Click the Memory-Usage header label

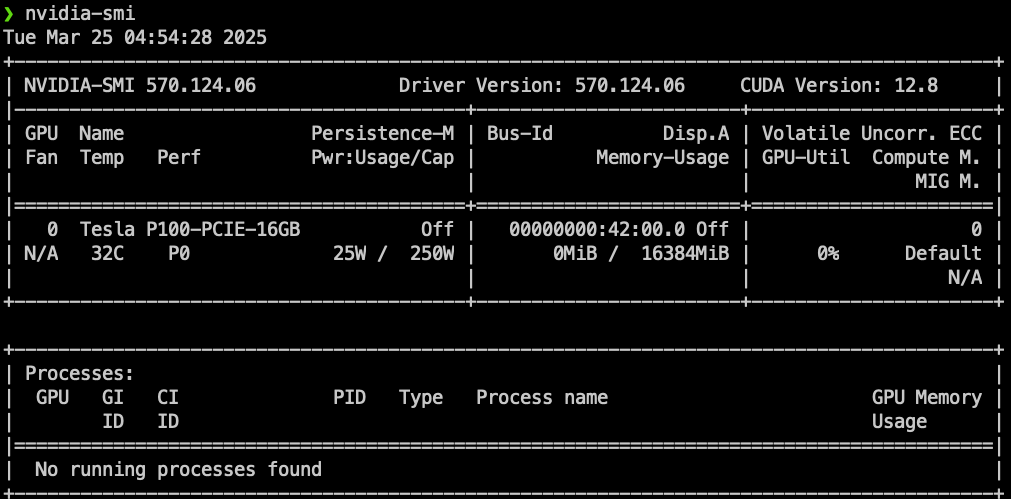click(x=663, y=157)
